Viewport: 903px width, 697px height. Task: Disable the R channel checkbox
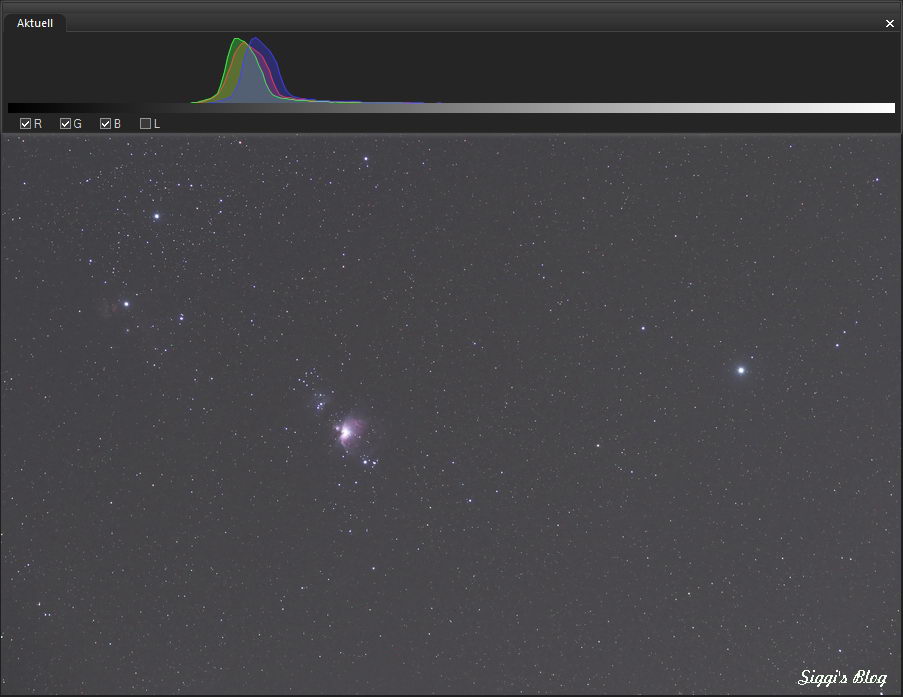[x=26, y=124]
